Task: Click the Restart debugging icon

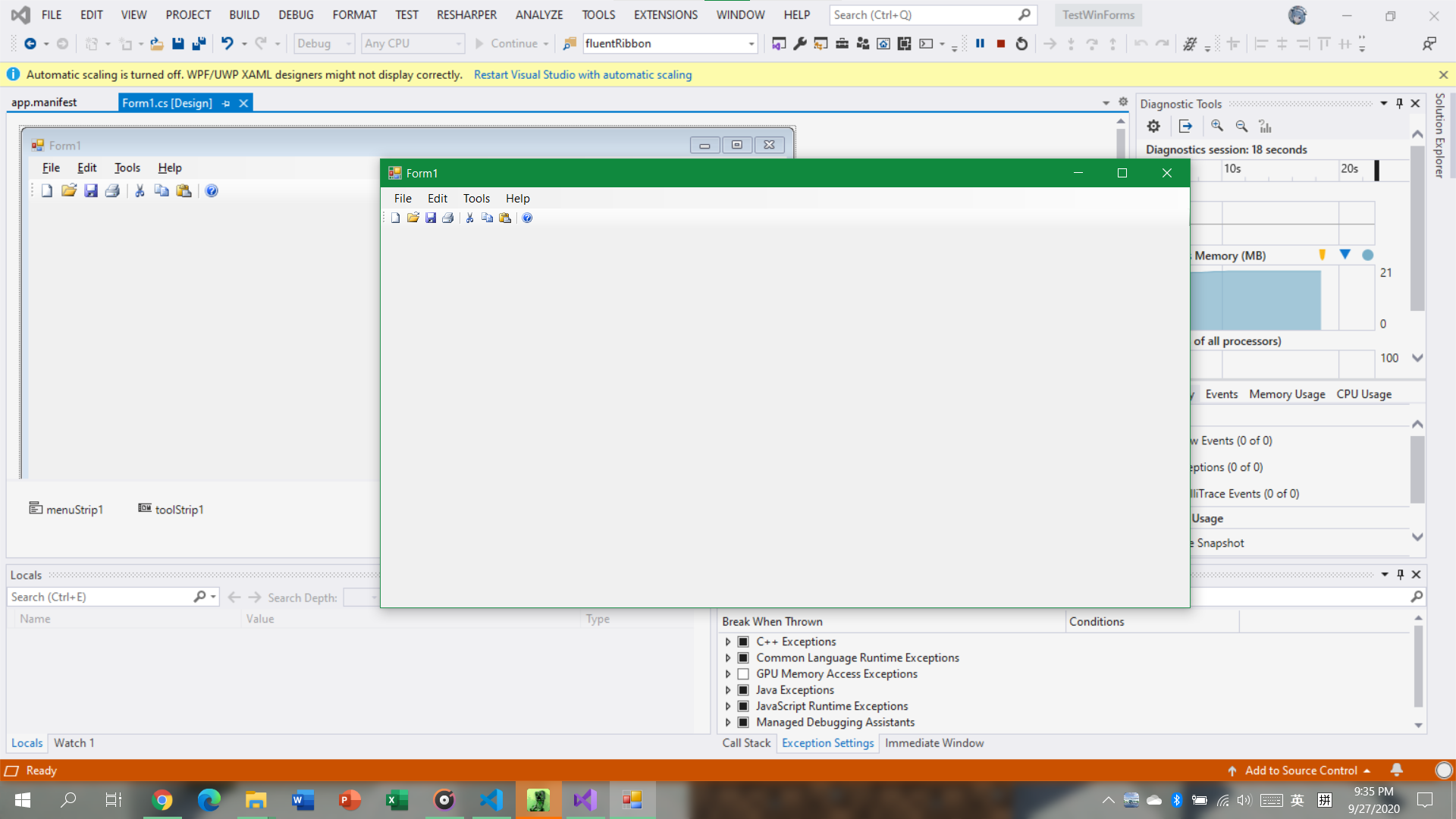Action: pos(1021,44)
